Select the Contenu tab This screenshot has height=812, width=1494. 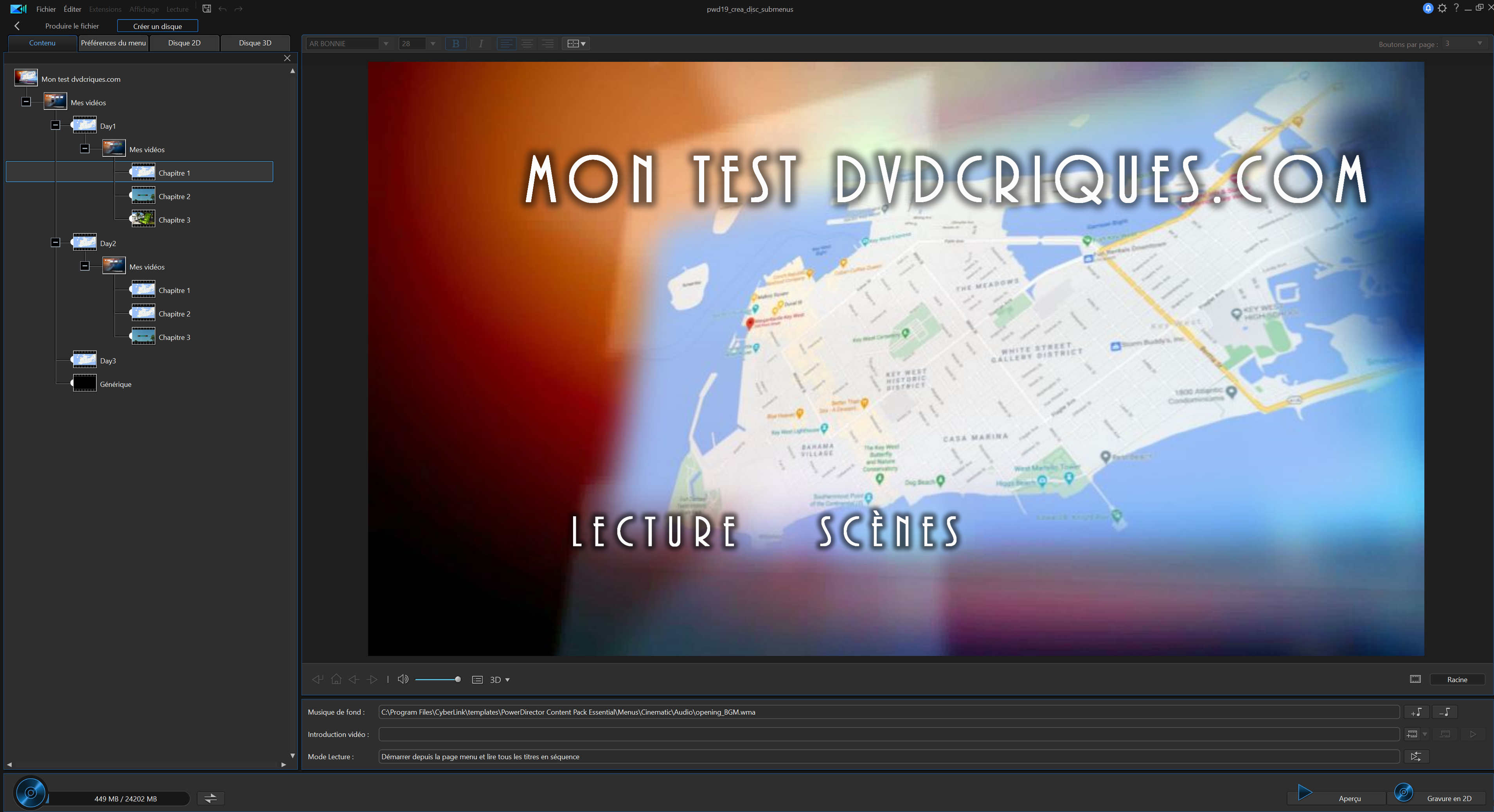coord(42,43)
